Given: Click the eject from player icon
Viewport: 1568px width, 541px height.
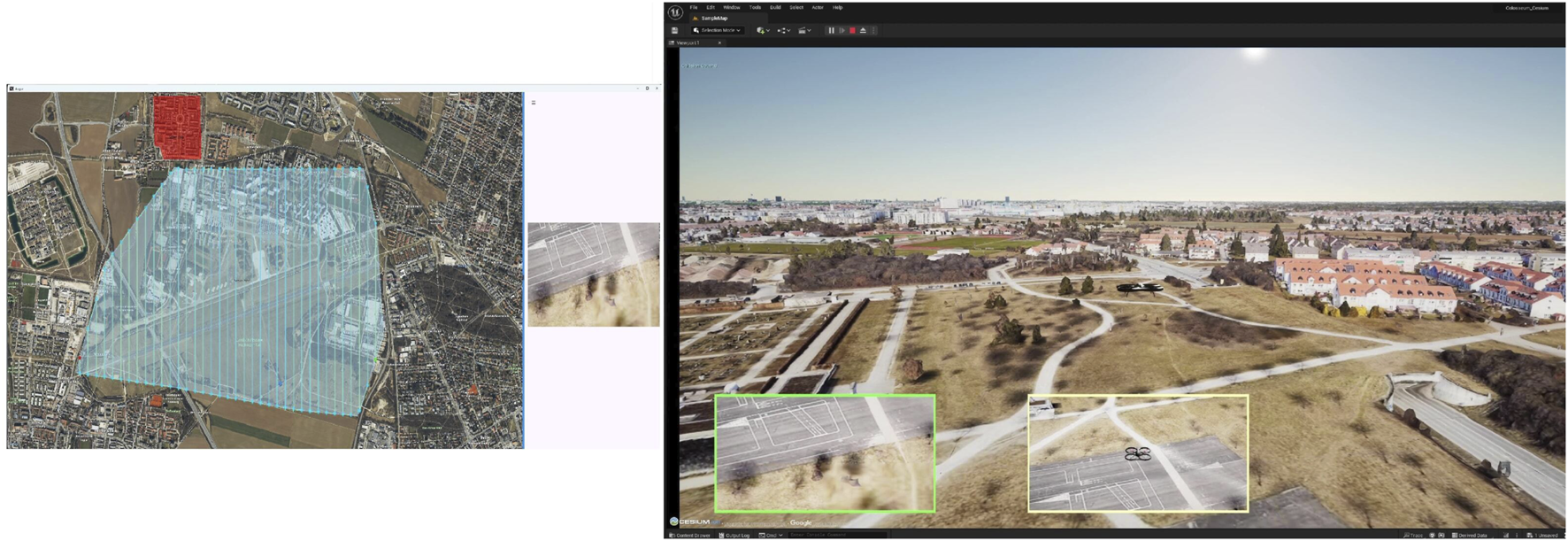Looking at the screenshot, I should (863, 30).
